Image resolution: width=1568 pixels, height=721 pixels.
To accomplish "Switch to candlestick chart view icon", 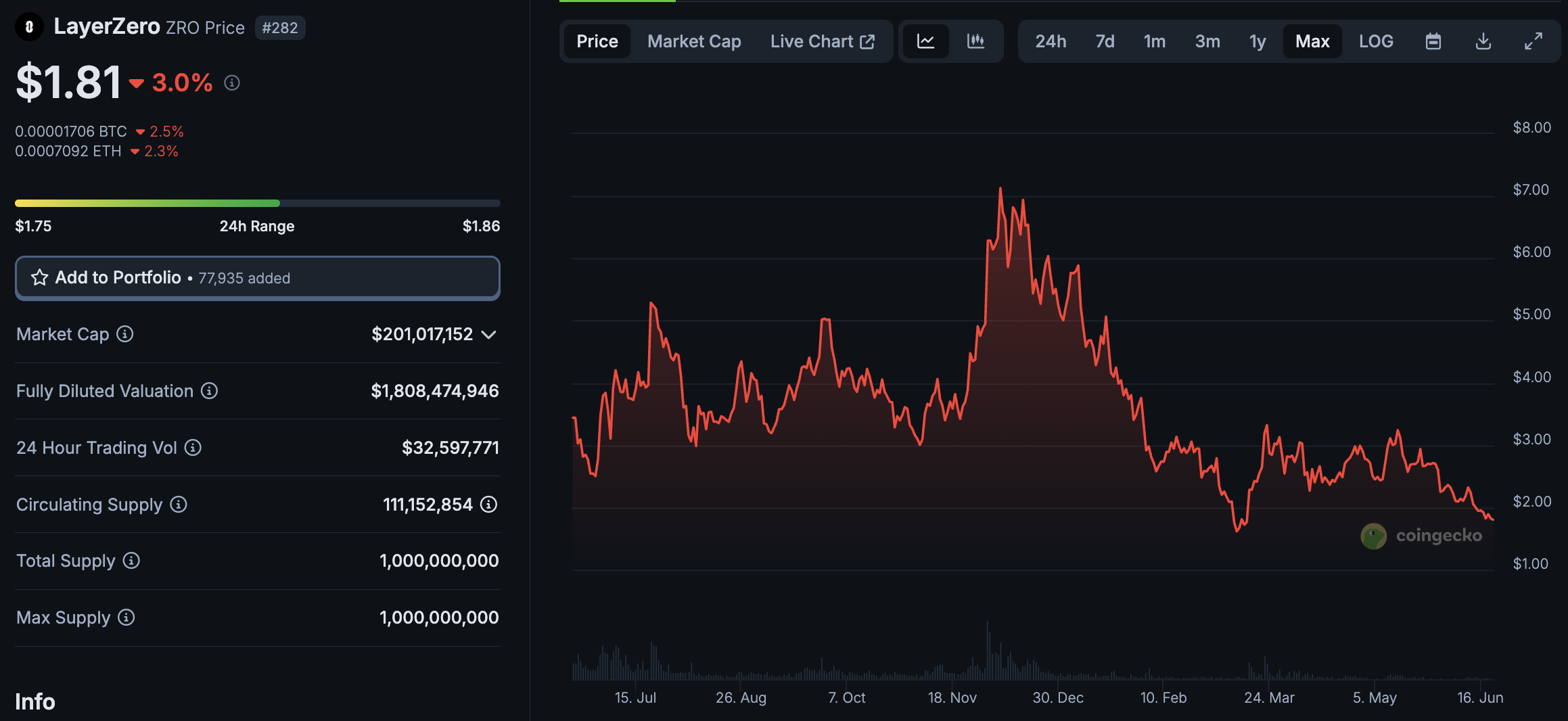I will (975, 41).
